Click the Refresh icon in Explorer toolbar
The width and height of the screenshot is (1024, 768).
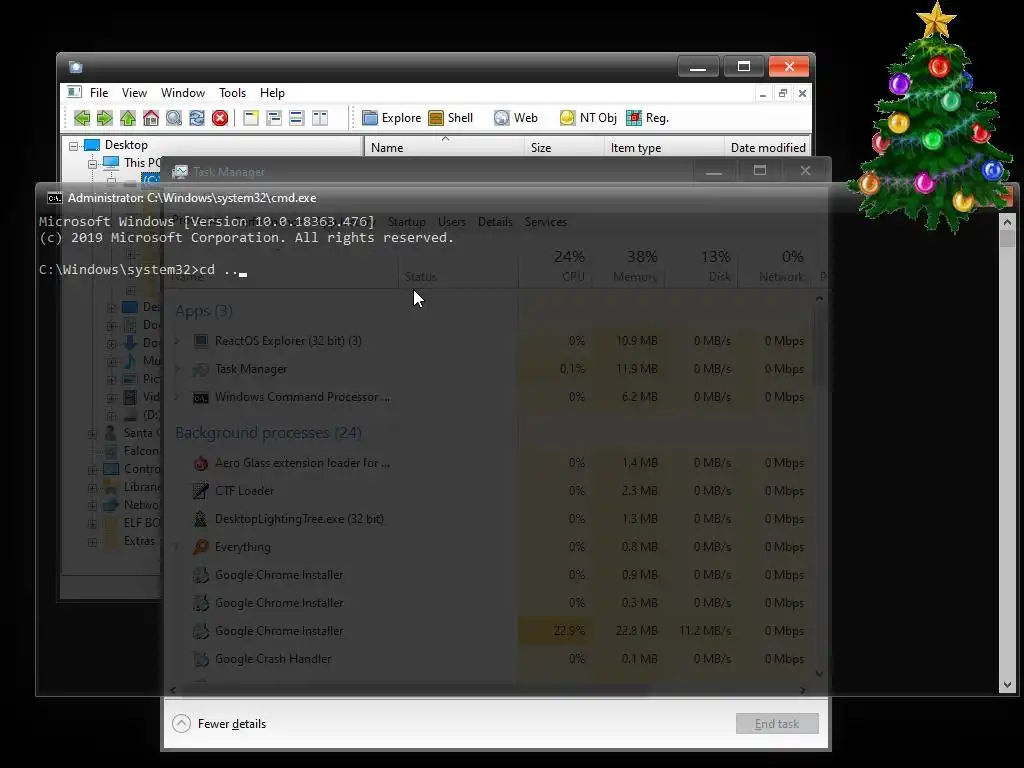pyautogui.click(x=197, y=118)
